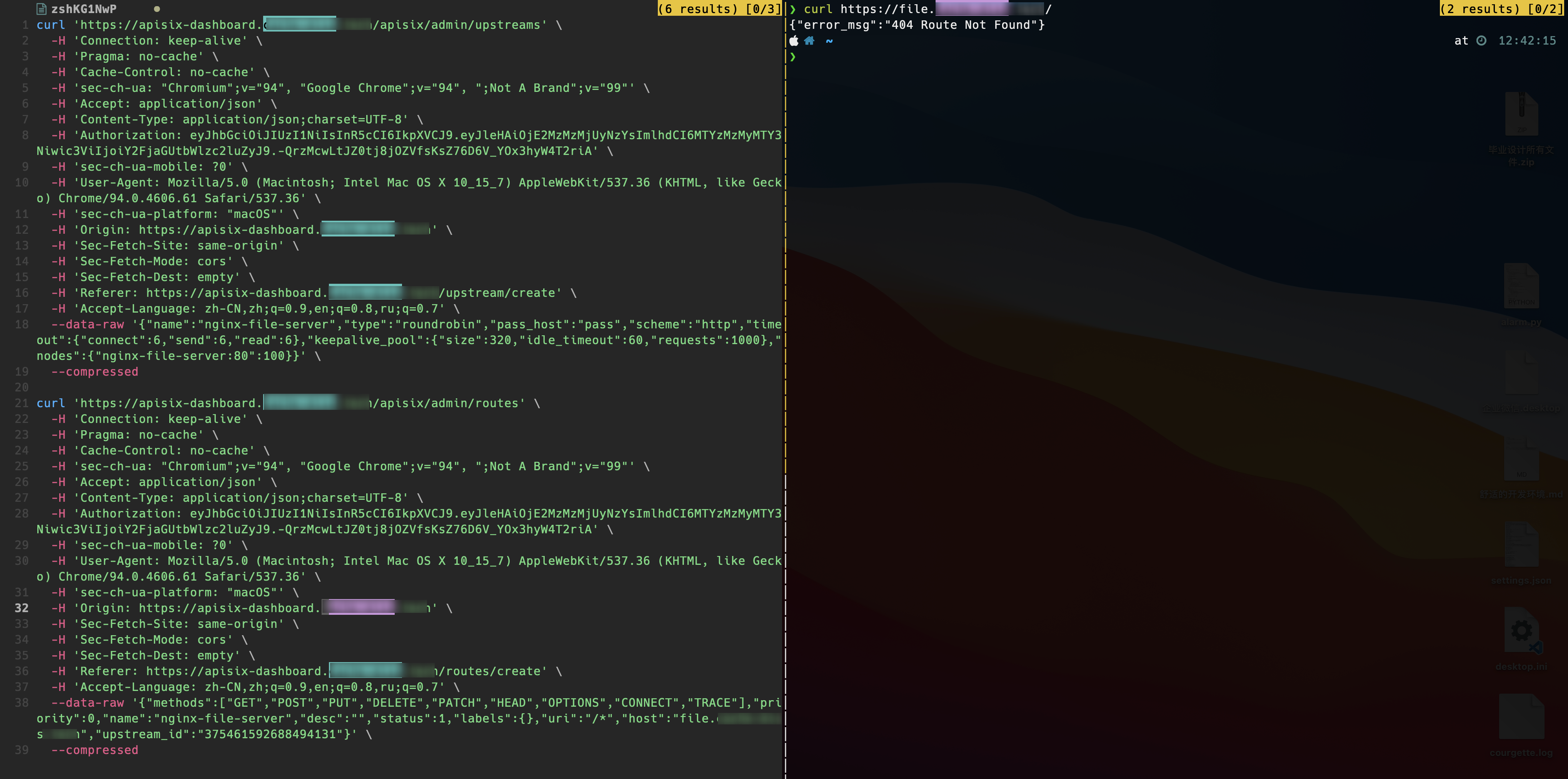Click '--compressed' flag on line 19
The width and height of the screenshot is (1568, 779).
[94, 372]
